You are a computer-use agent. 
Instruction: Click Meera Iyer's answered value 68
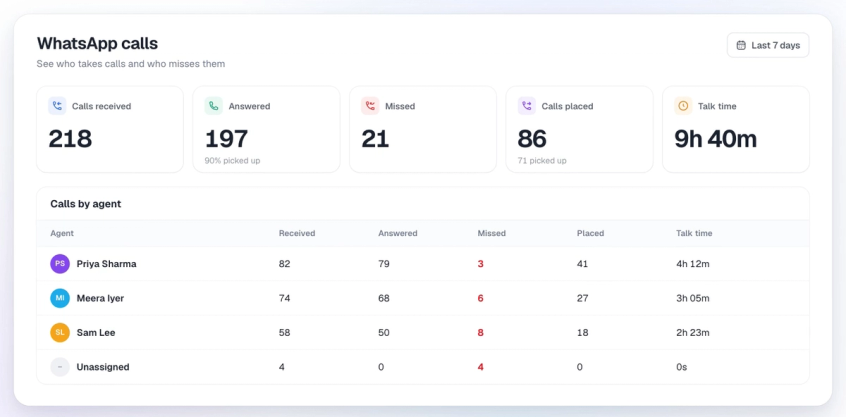[x=384, y=298]
